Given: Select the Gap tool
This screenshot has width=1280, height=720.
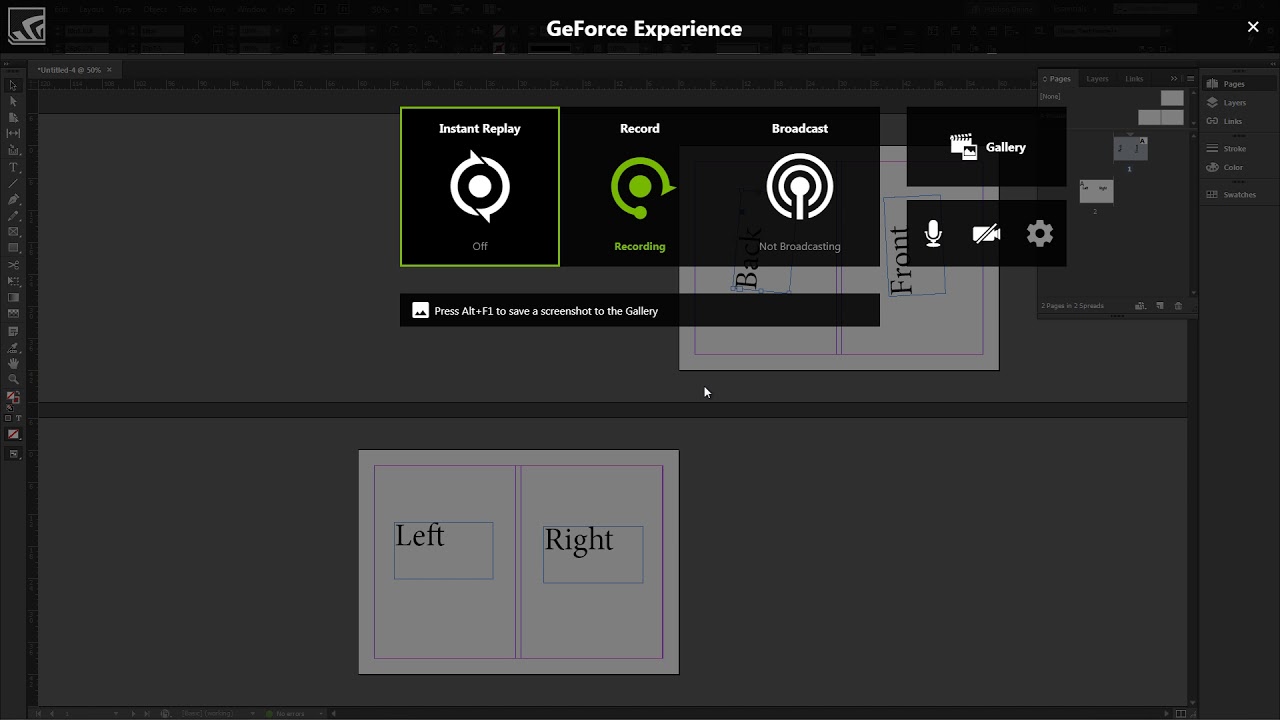Looking at the screenshot, I should point(13,134).
